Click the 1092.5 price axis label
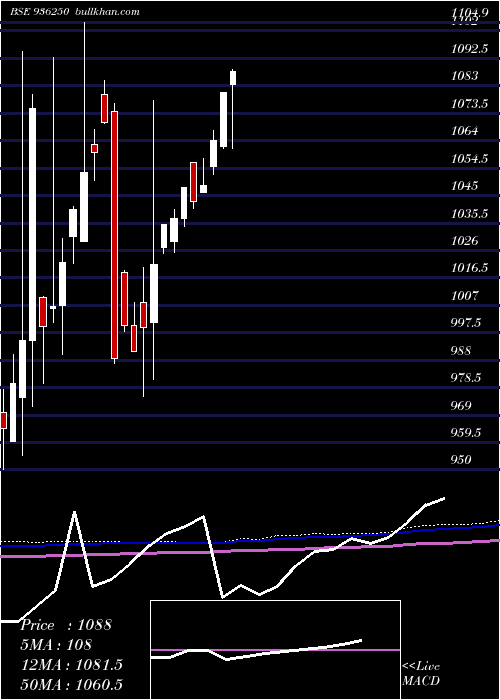The height and width of the screenshot is (700, 500). 469,49
